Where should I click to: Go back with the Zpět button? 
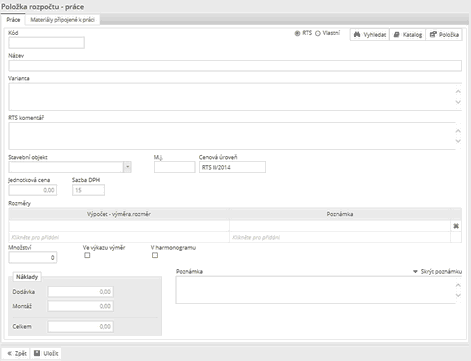[x=16, y=353]
